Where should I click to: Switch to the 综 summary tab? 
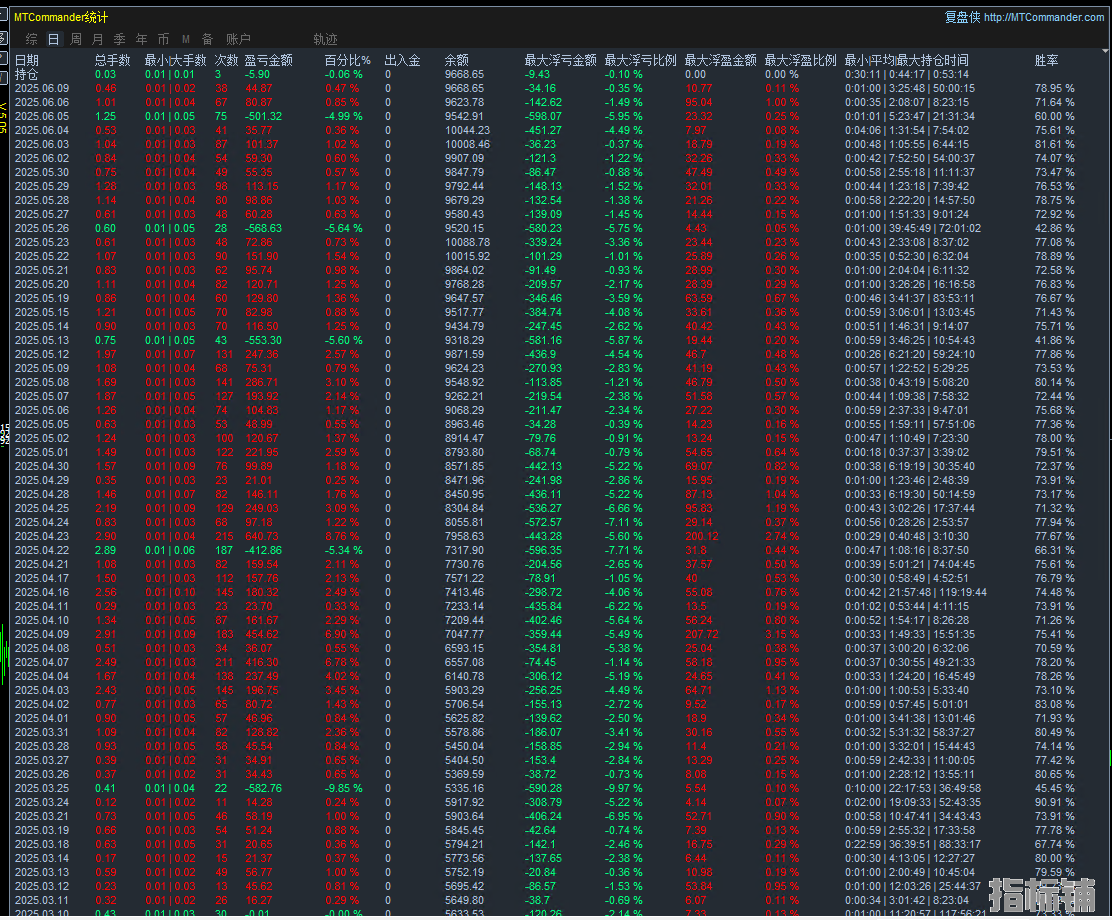coord(31,39)
